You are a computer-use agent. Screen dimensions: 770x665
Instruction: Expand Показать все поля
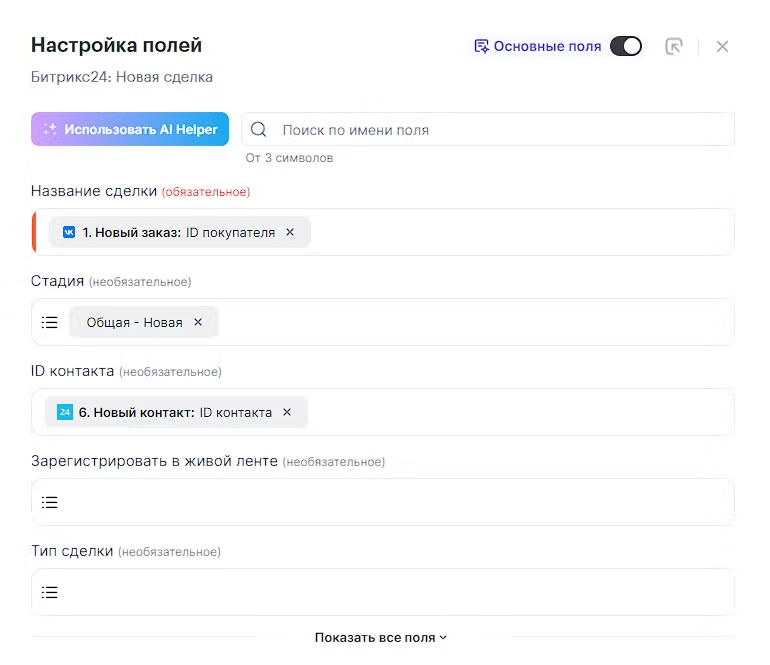point(381,637)
